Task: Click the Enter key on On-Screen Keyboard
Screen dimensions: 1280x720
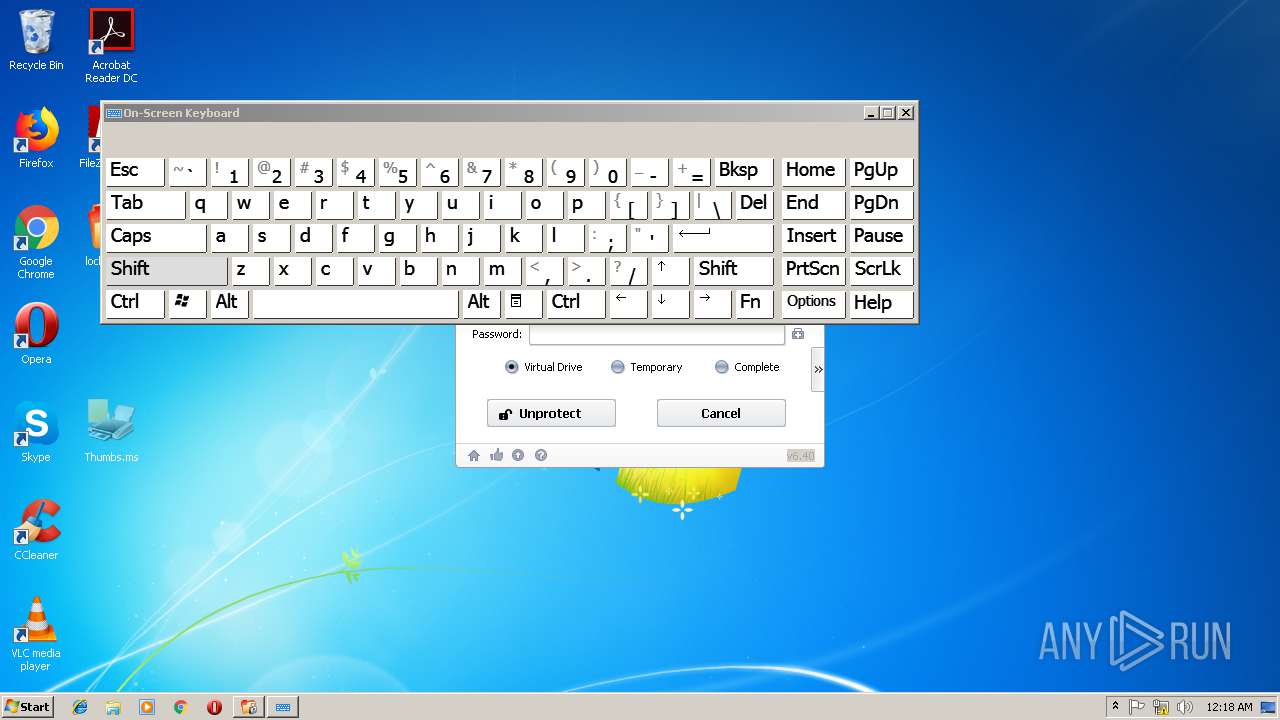Action: (723, 237)
